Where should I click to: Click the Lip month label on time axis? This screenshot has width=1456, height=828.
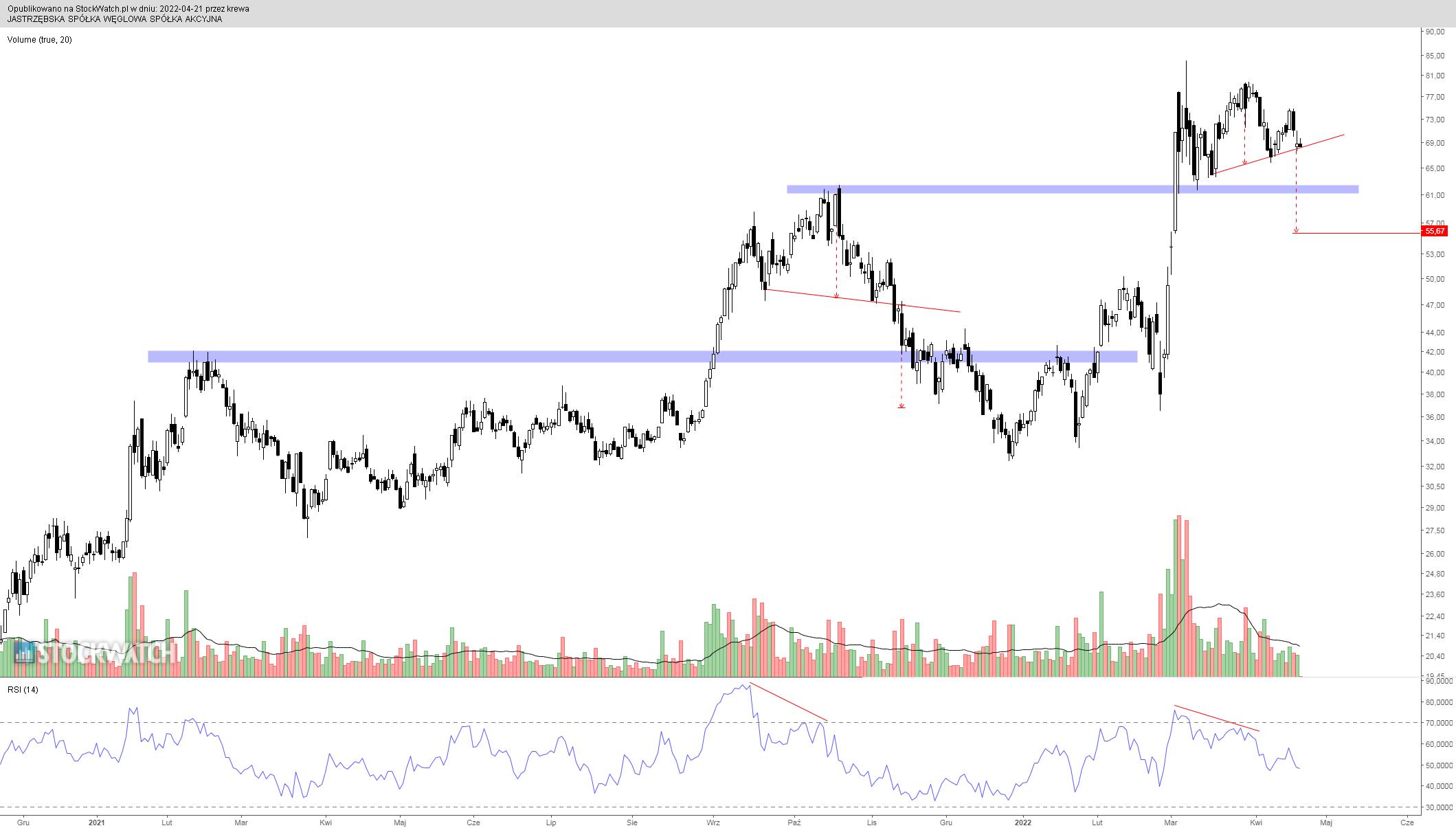click(x=550, y=823)
